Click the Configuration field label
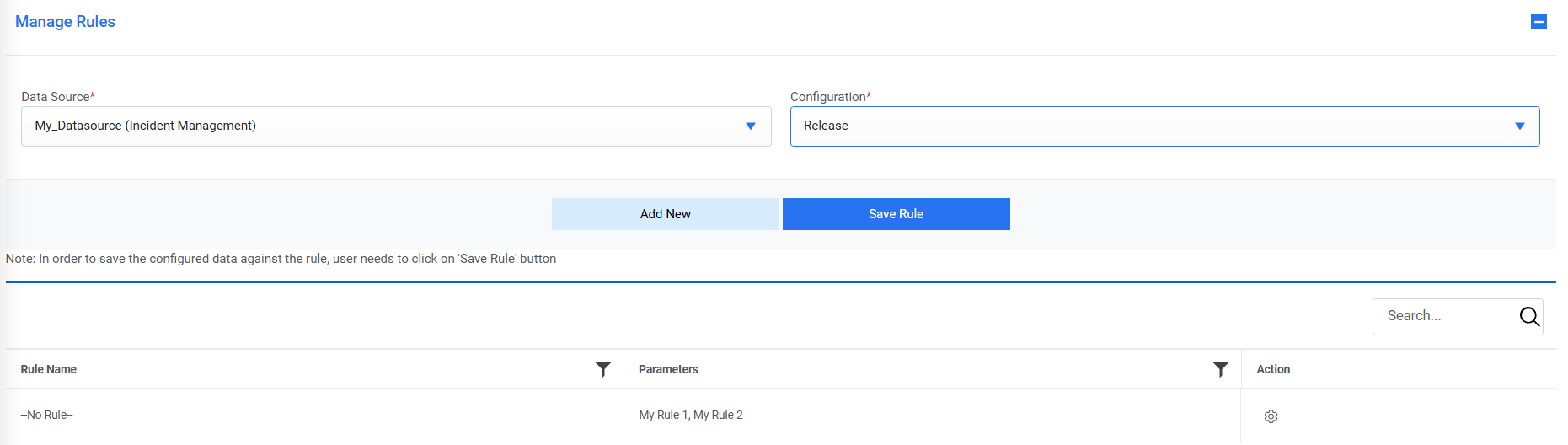The height and width of the screenshot is (445, 1568). pos(831,97)
